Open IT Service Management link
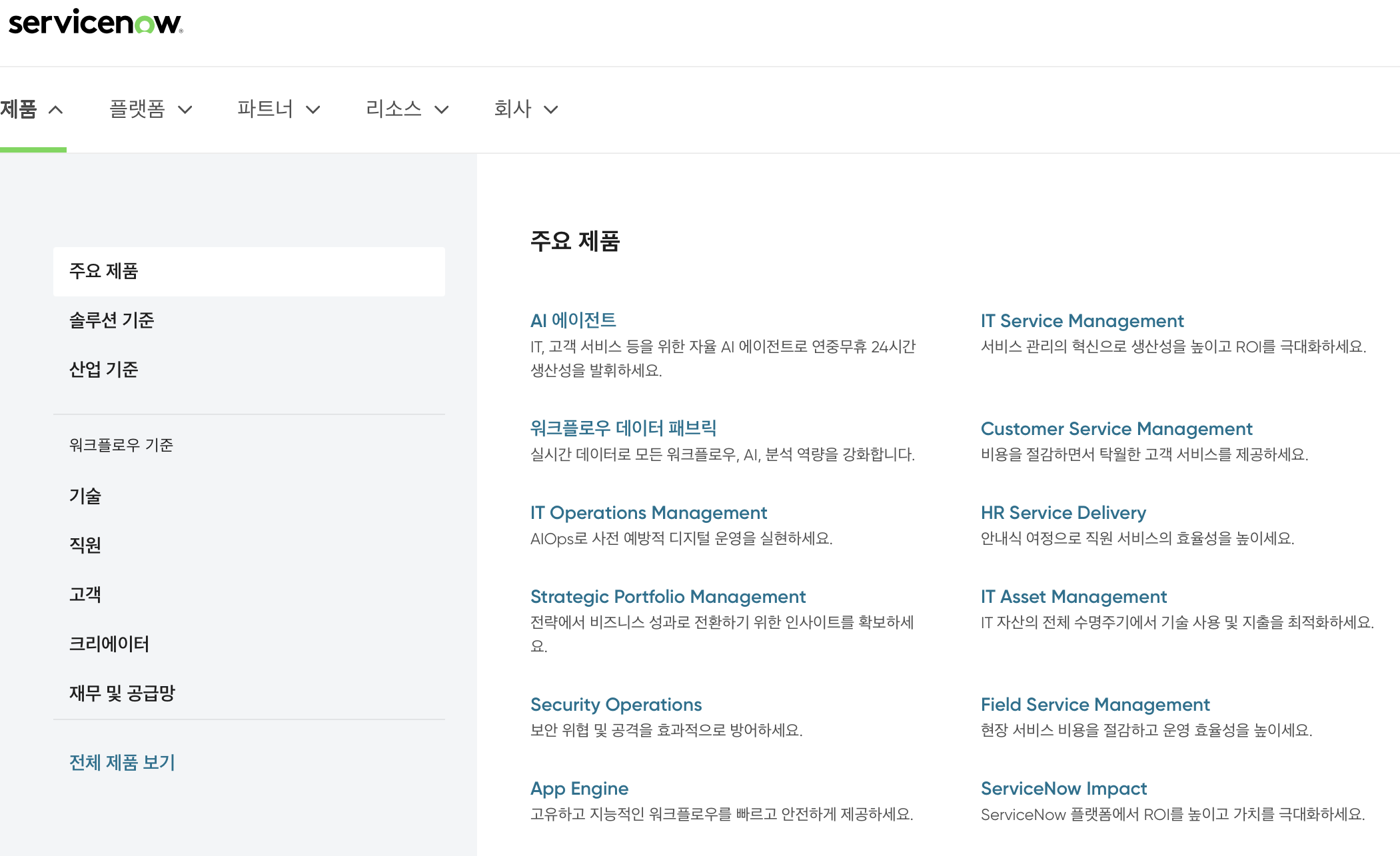The image size is (1400, 856). (x=1081, y=321)
